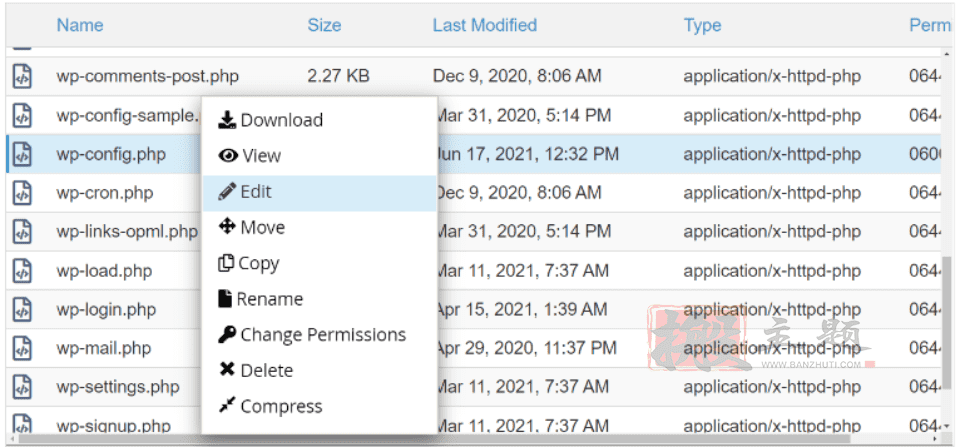Click the wp-login.php file icon

[22, 309]
